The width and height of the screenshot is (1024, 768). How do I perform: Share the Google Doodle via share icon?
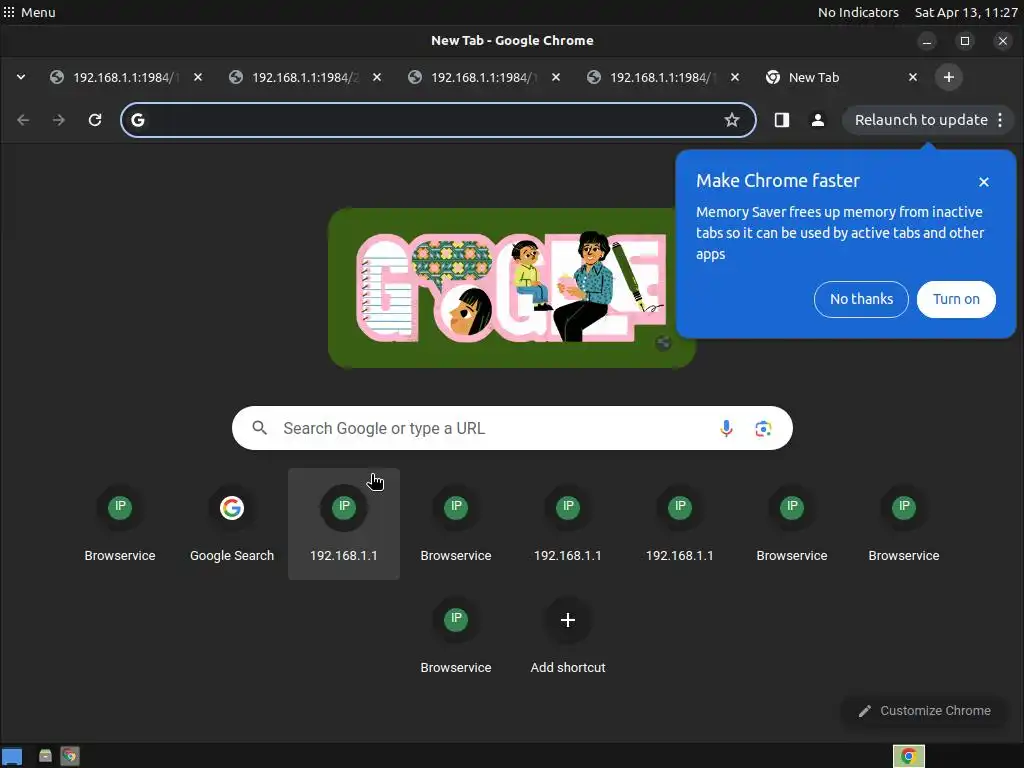[663, 343]
